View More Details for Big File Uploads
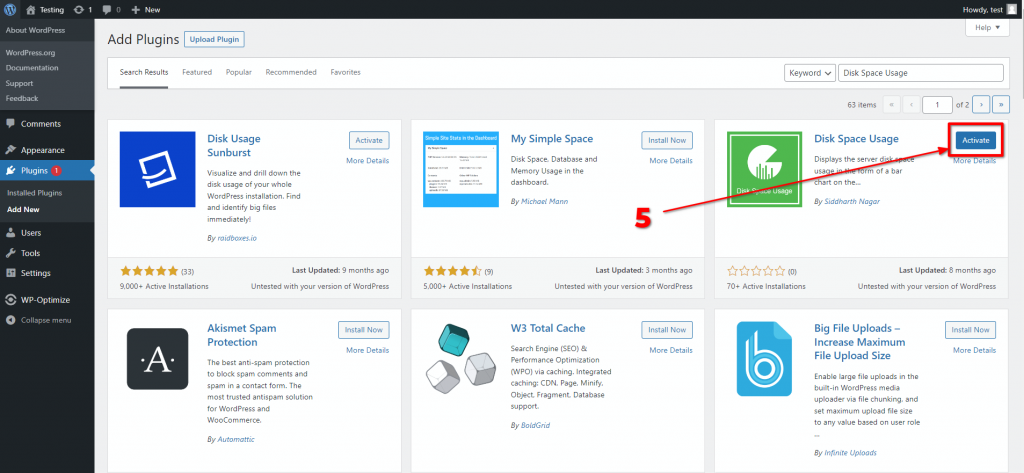 pos(975,350)
